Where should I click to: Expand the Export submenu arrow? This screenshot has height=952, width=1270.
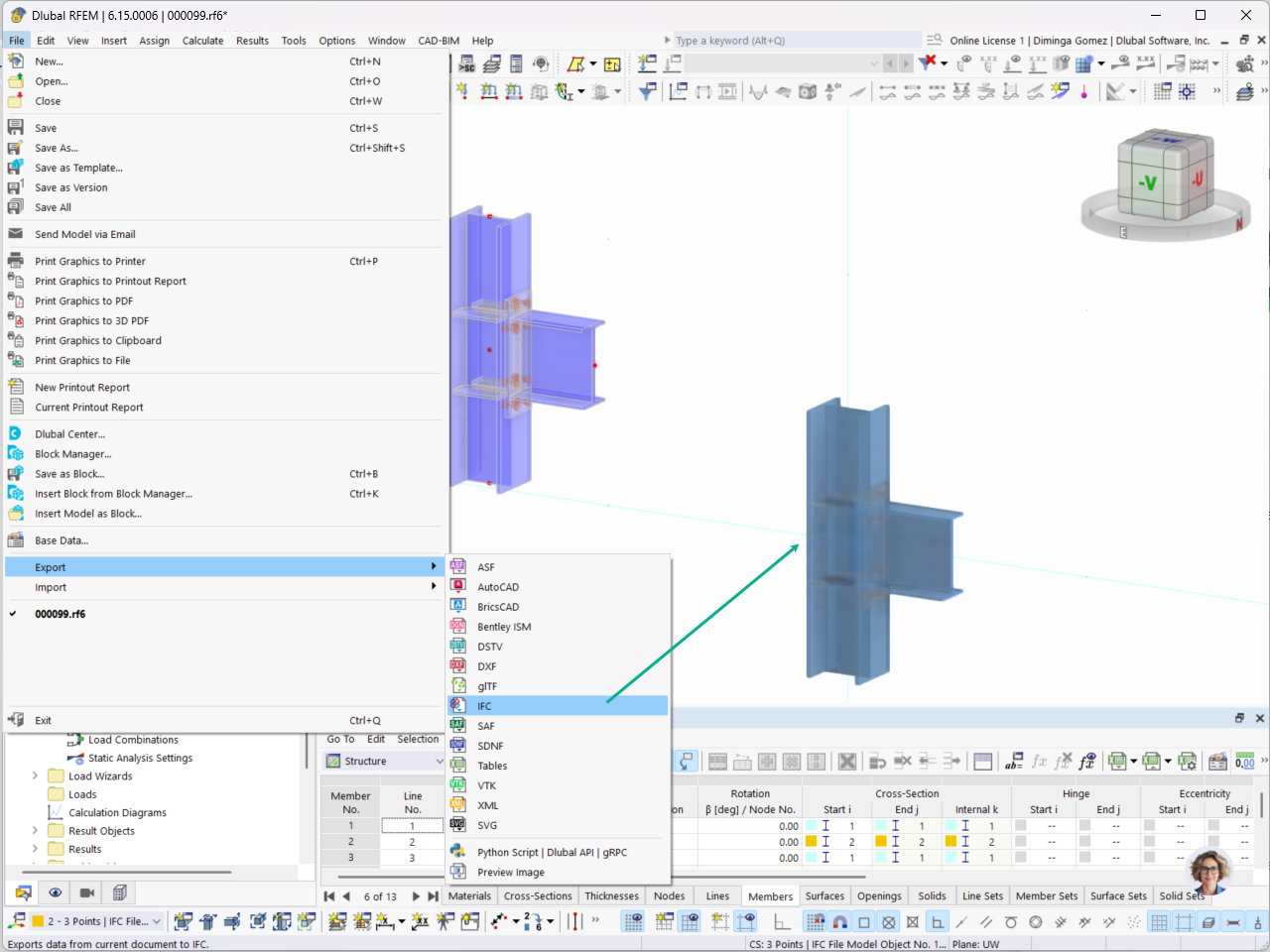(434, 566)
